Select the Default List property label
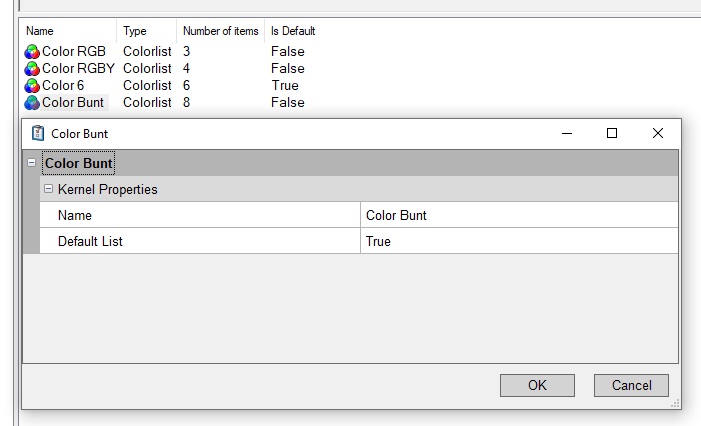 pyautogui.click(x=90, y=241)
